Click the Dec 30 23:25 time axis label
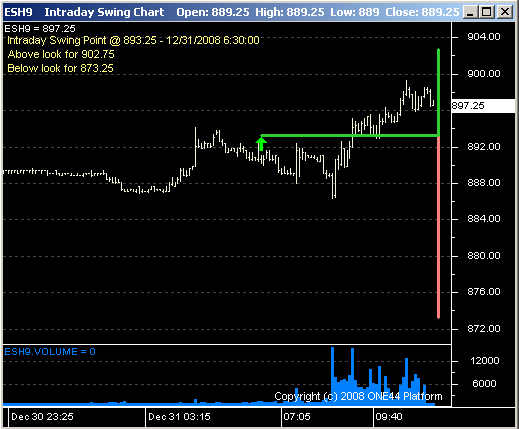 (x=42, y=417)
